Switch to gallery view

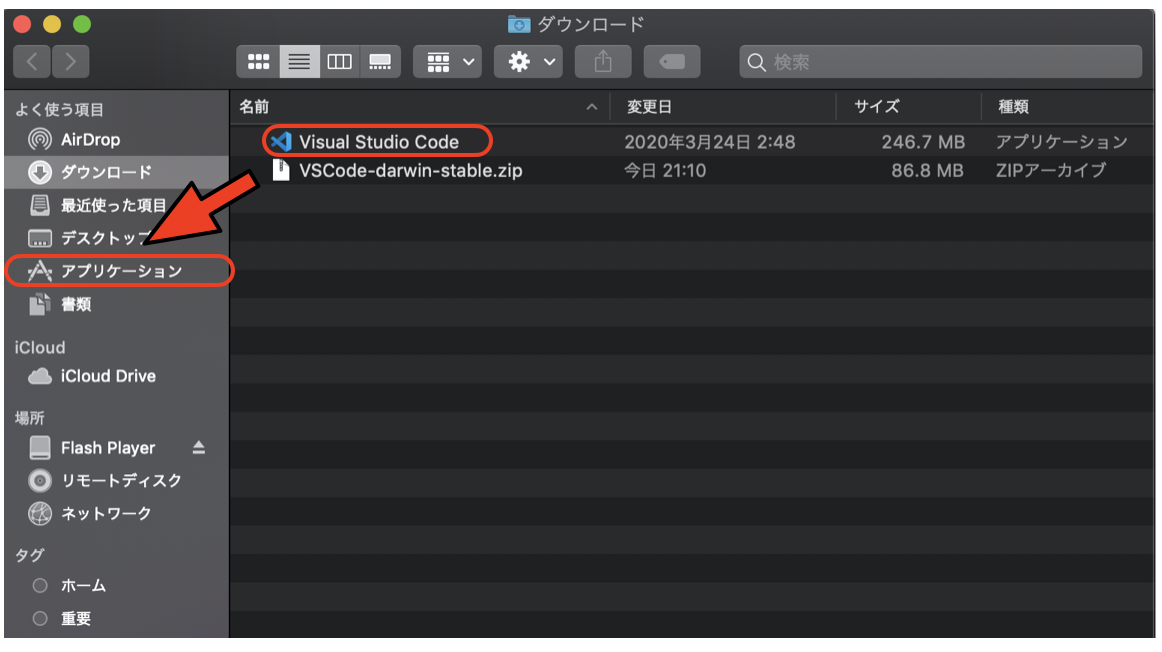tap(380, 61)
